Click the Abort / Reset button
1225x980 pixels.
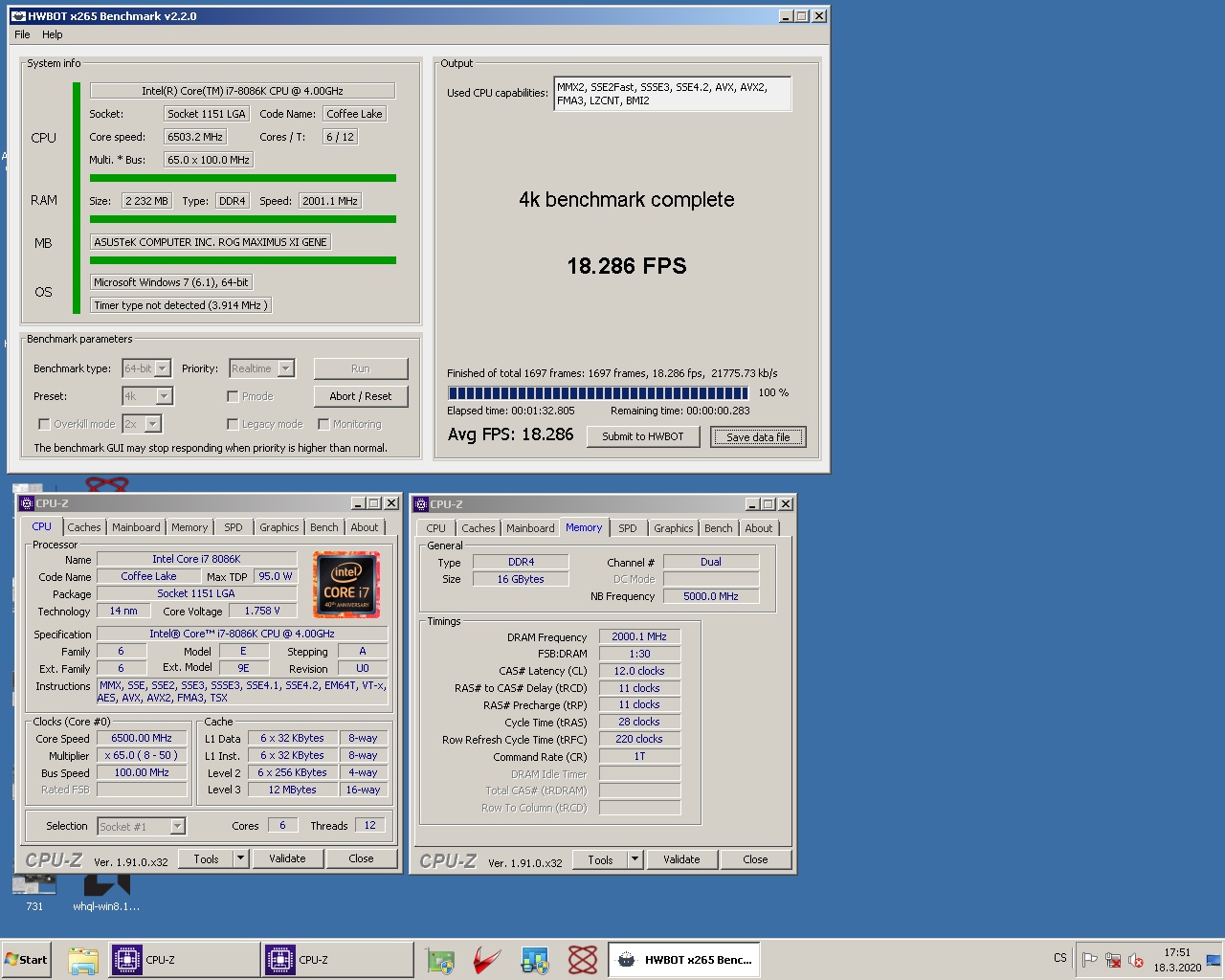(361, 396)
